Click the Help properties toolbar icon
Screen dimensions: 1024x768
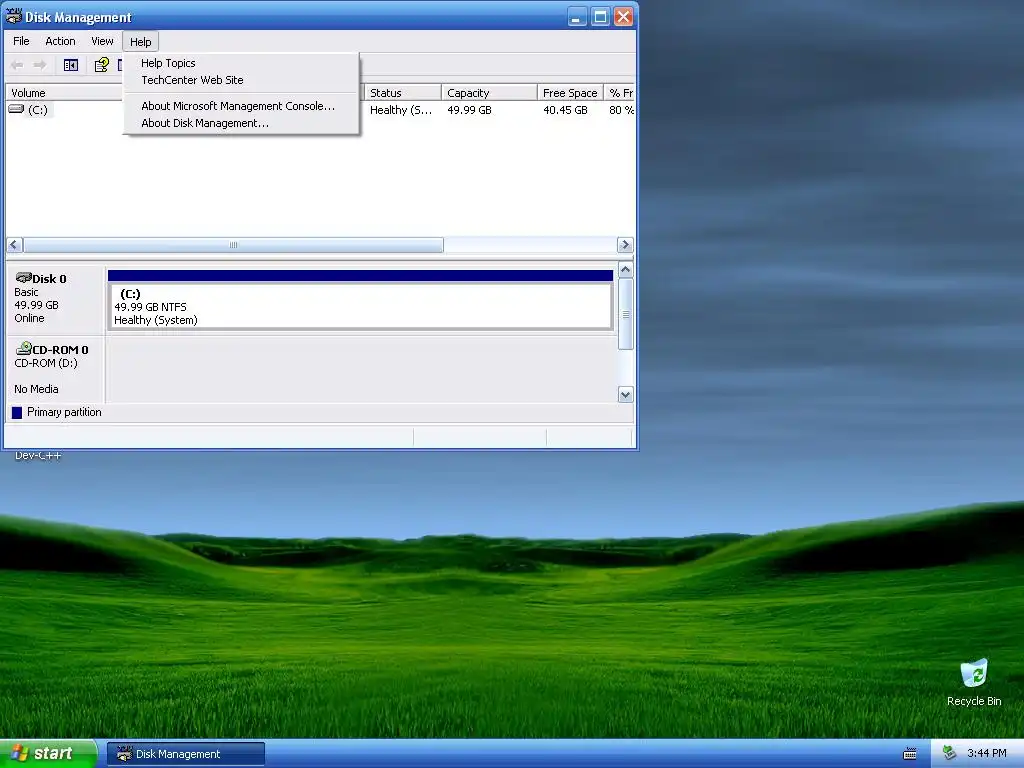(x=101, y=65)
